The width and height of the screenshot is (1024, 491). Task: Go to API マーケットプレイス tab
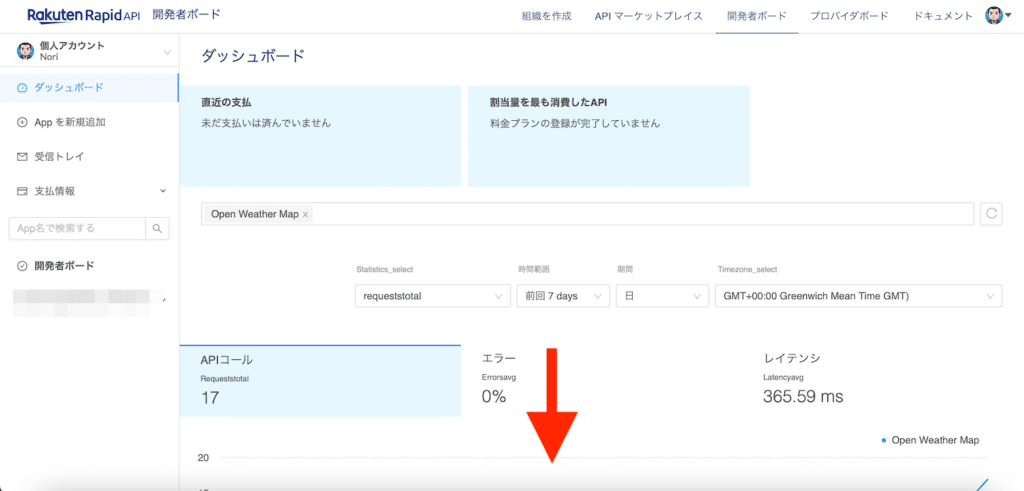pos(648,16)
